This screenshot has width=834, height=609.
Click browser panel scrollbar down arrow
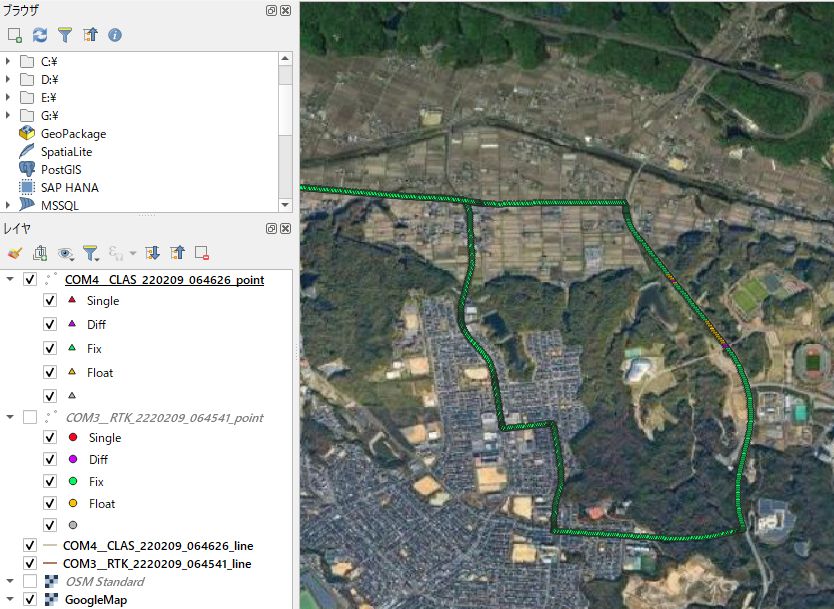[285, 204]
